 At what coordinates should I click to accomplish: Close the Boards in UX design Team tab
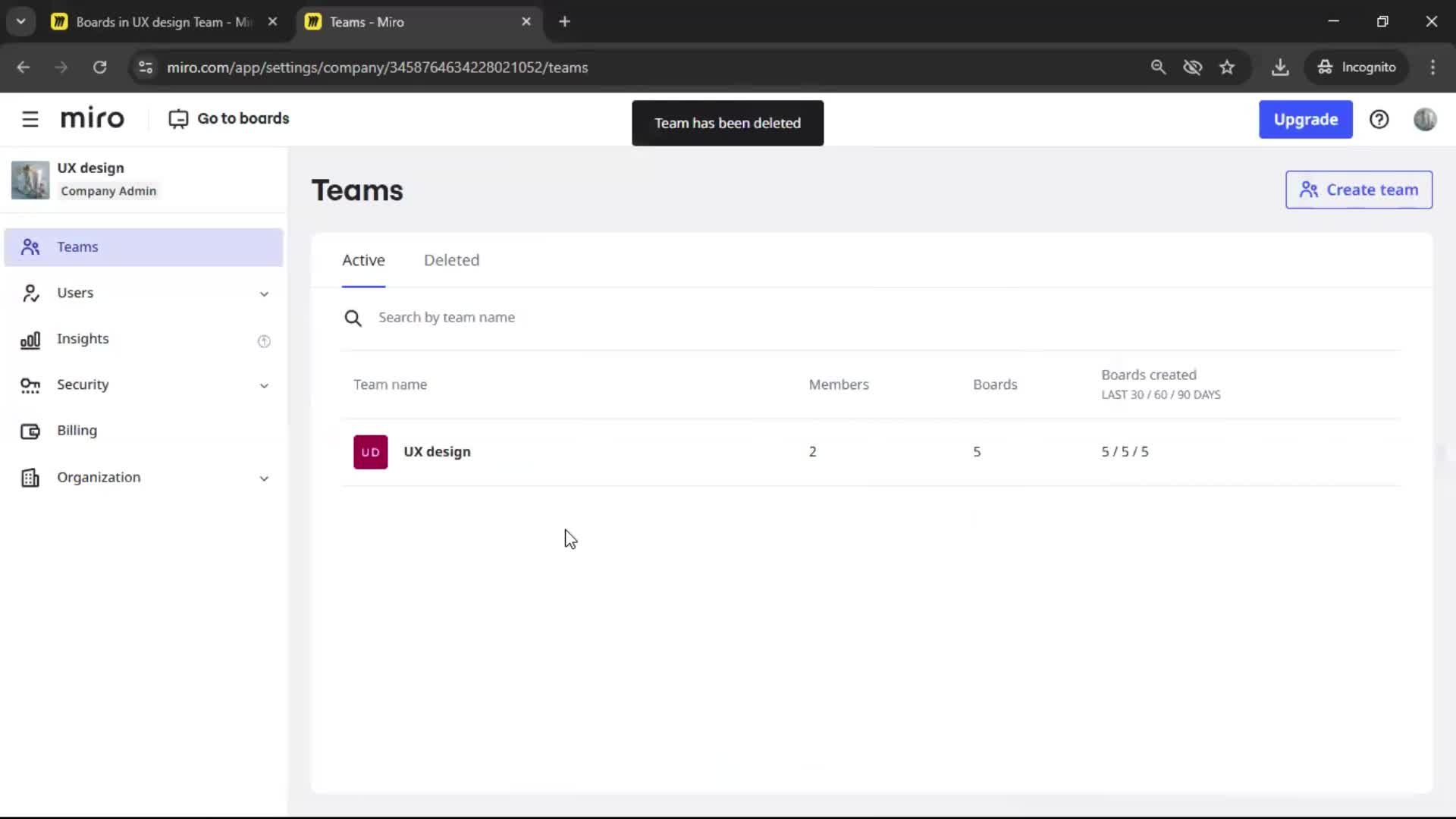click(x=272, y=22)
